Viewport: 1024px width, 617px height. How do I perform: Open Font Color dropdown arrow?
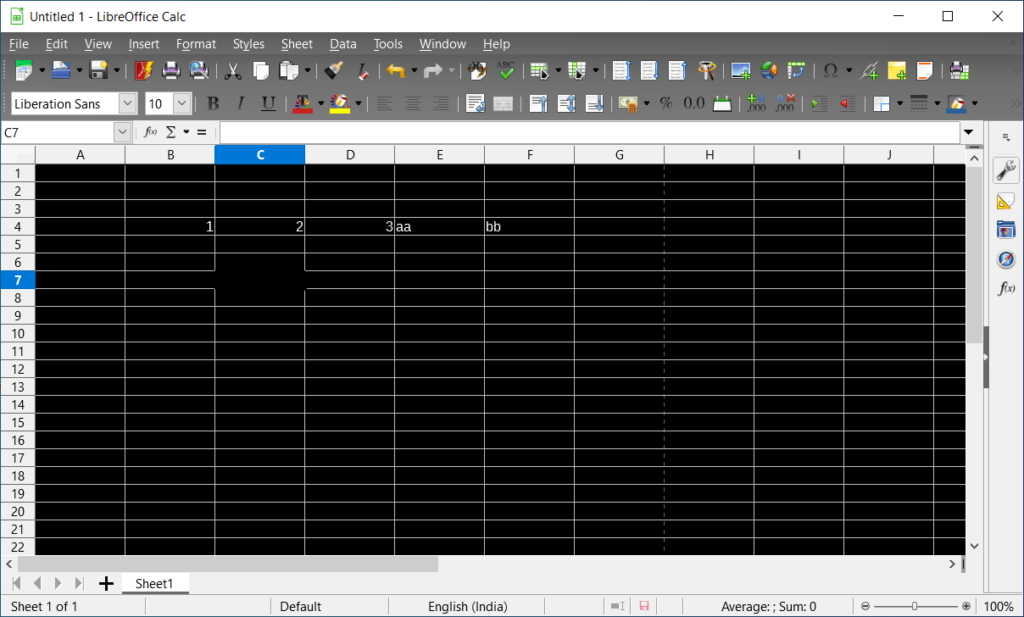tap(321, 103)
